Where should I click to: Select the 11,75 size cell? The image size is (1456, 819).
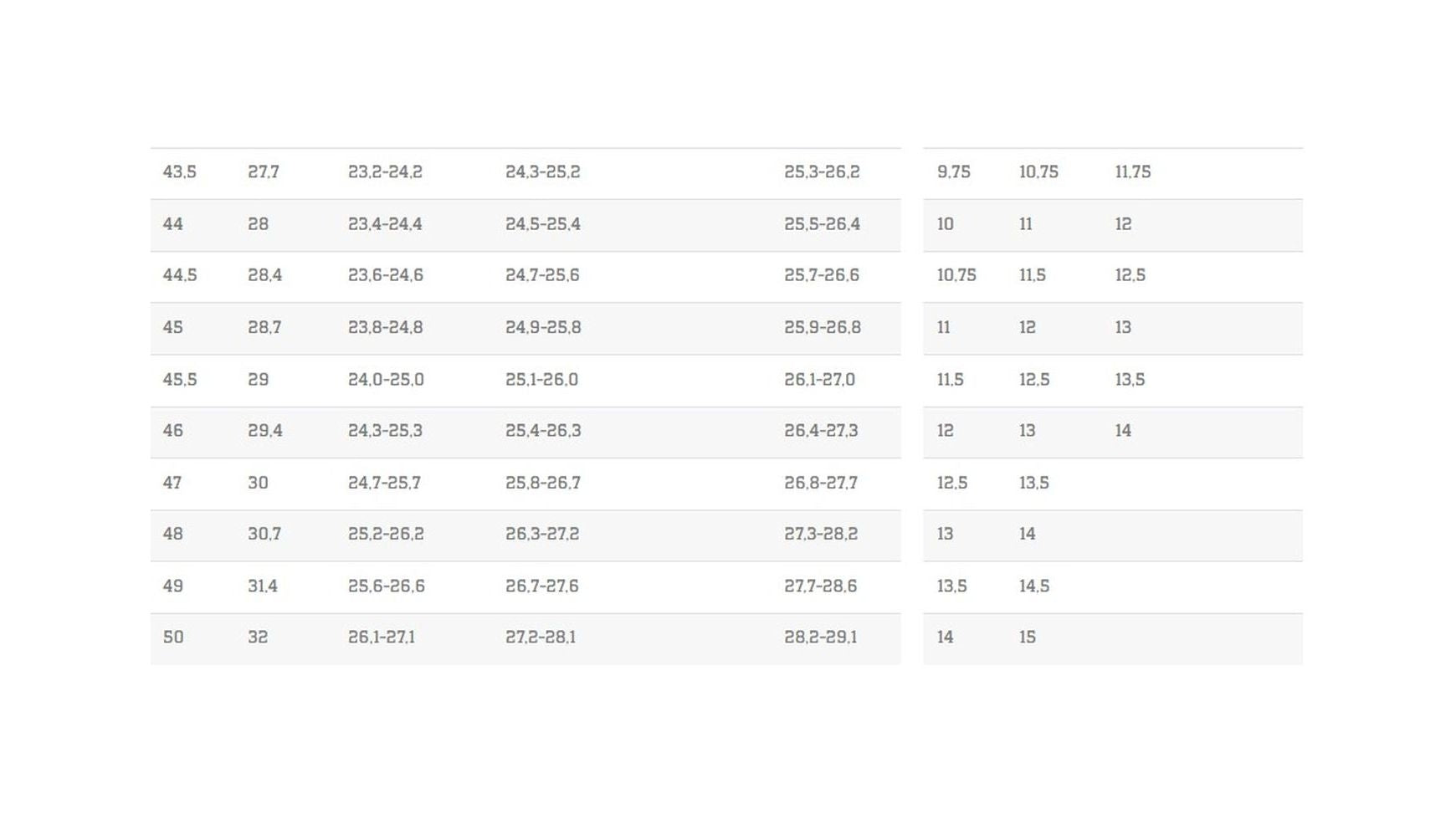[x=1132, y=172]
